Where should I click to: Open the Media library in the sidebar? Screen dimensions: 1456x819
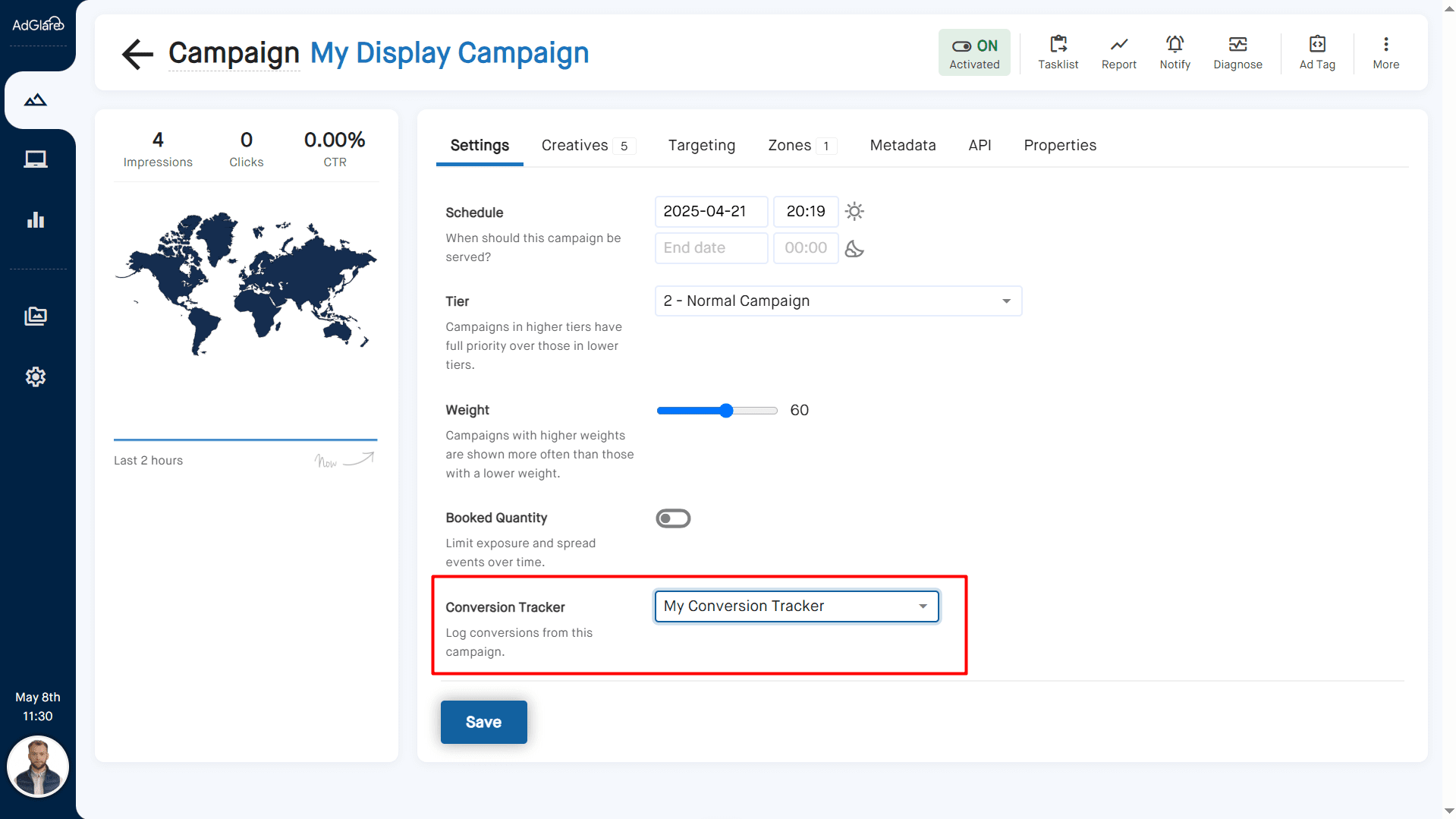36,317
